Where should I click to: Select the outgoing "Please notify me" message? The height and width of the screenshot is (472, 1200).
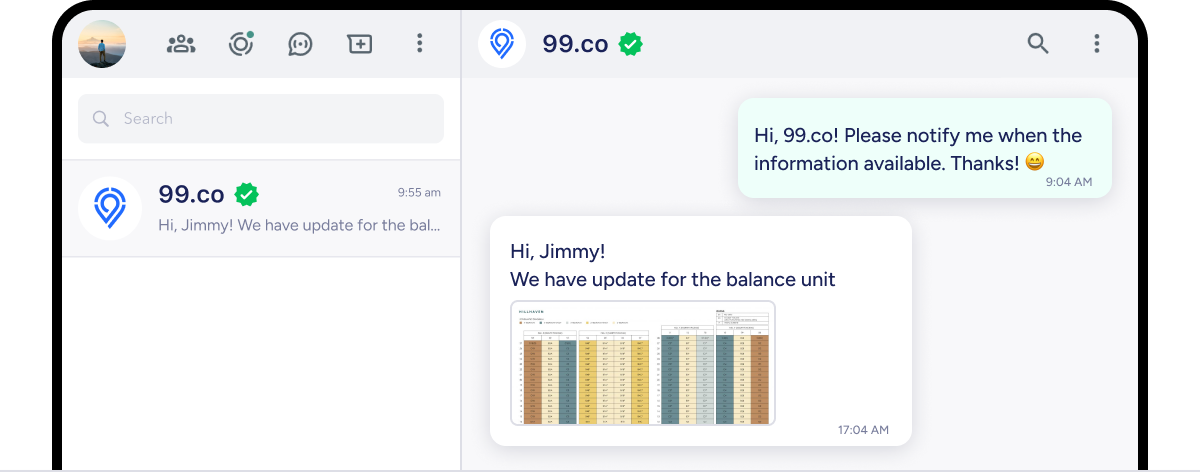(917, 148)
